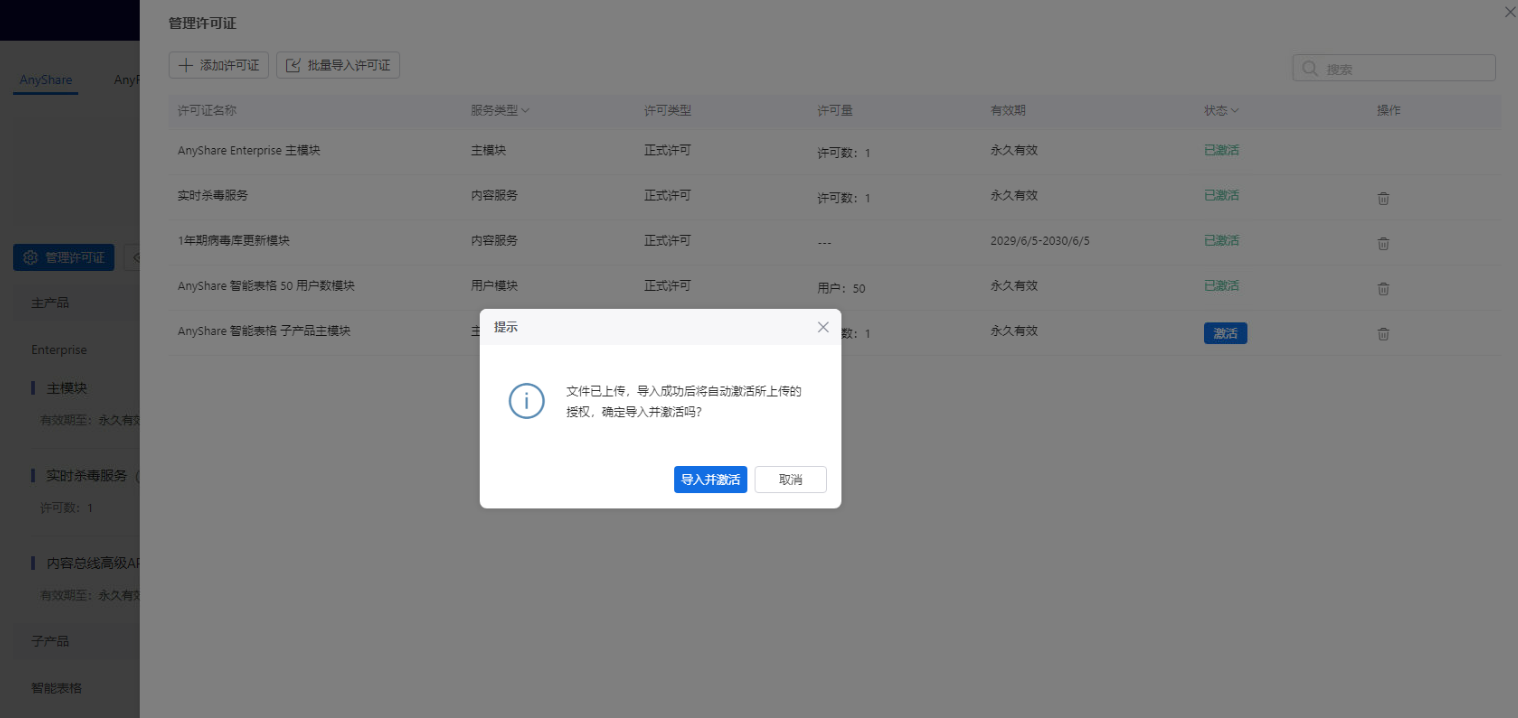
Task: Click the 用户模块 service type cell
Action: pyautogui.click(x=494, y=285)
